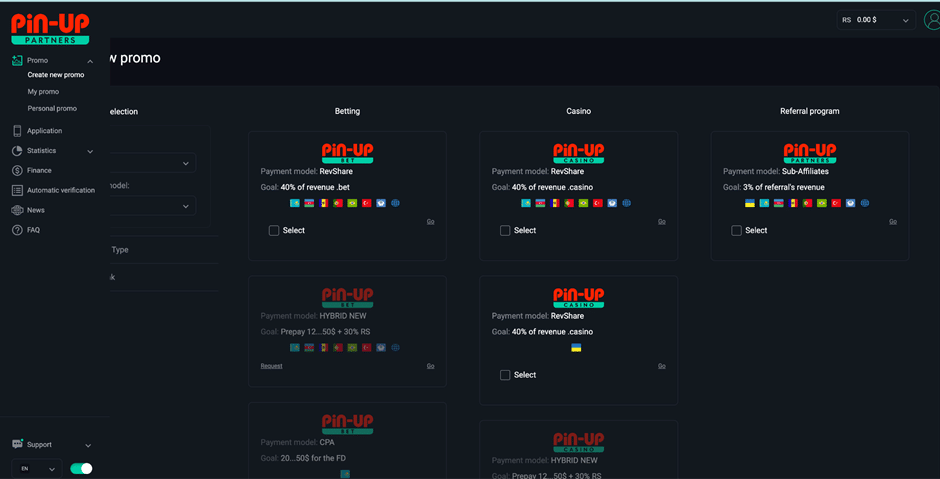This screenshot has width=940, height=479.
Task: Click Brazil flag on the multi-flag Casino RevShare card
Action: pos(583,203)
